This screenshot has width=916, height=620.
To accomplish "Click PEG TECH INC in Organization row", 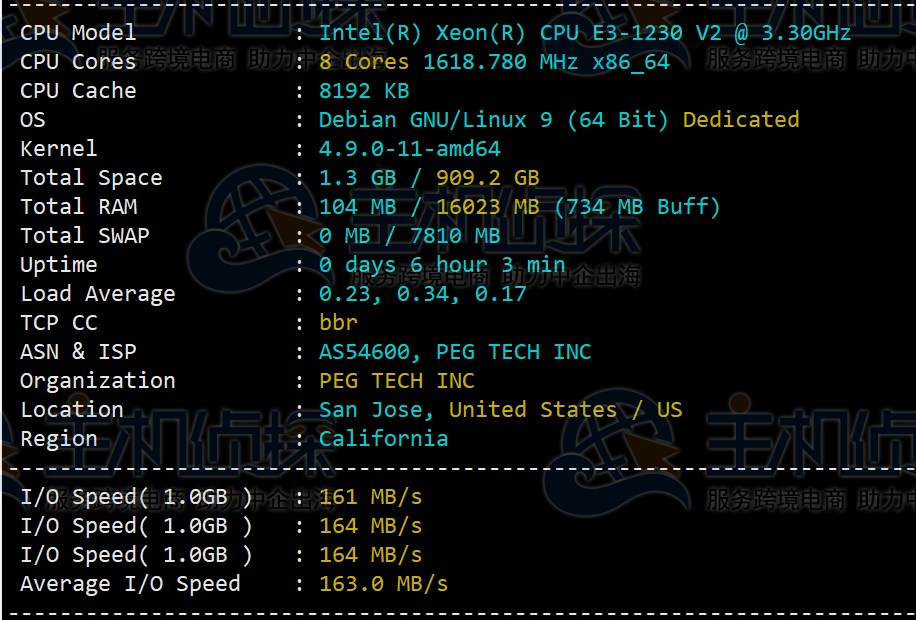I will [396, 381].
